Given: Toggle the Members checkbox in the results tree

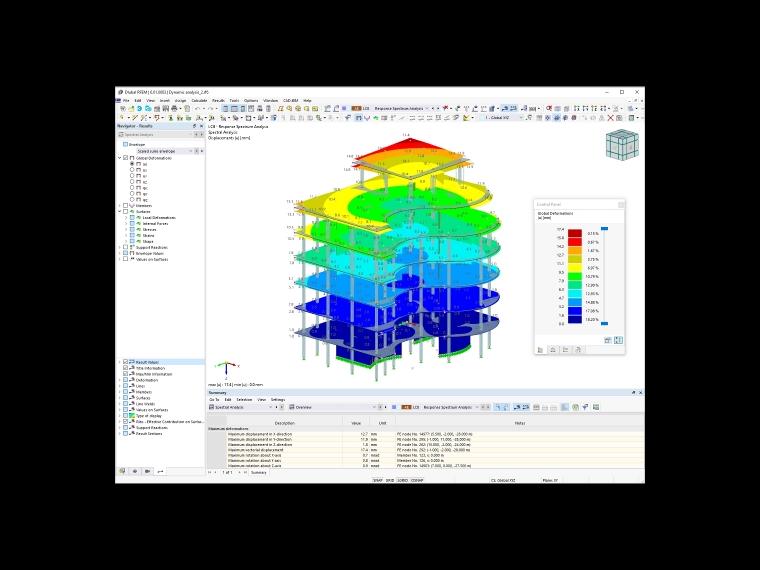Looking at the screenshot, I should click(126, 206).
